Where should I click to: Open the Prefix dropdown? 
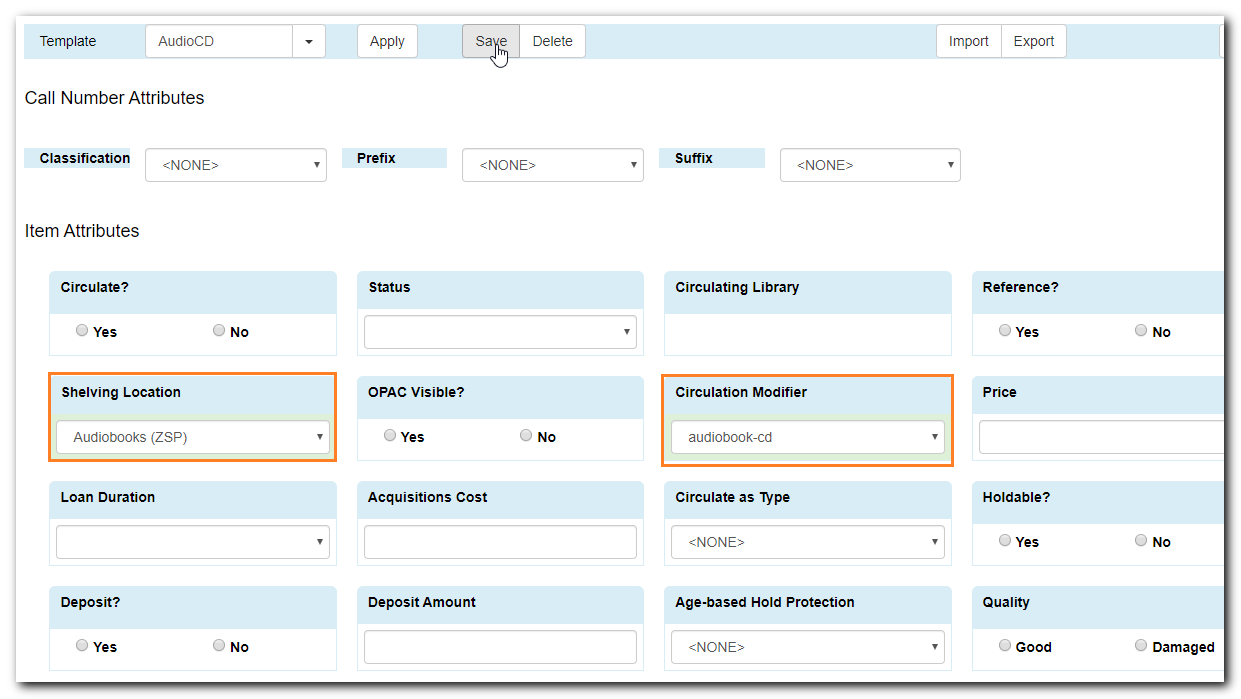553,165
